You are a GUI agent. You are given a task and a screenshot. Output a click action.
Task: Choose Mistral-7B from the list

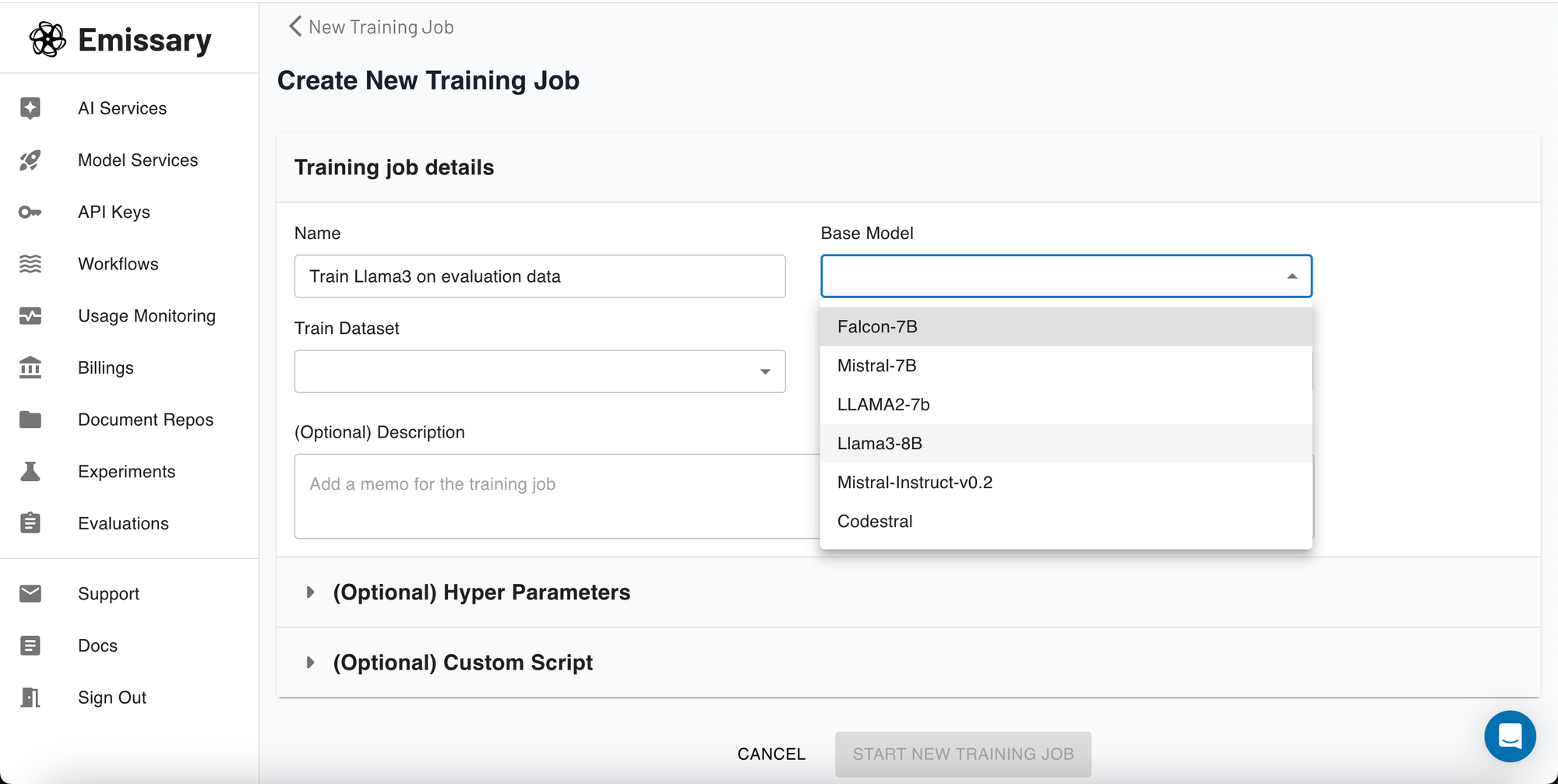click(x=1066, y=366)
